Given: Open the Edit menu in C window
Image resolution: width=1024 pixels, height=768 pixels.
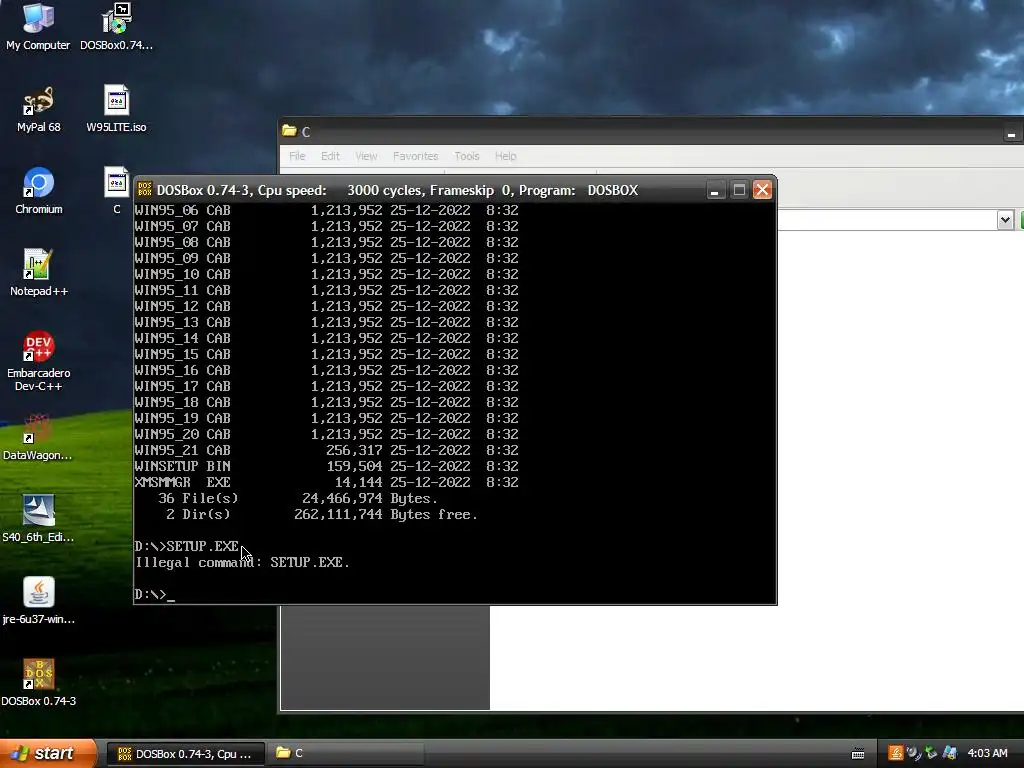Looking at the screenshot, I should (330, 156).
